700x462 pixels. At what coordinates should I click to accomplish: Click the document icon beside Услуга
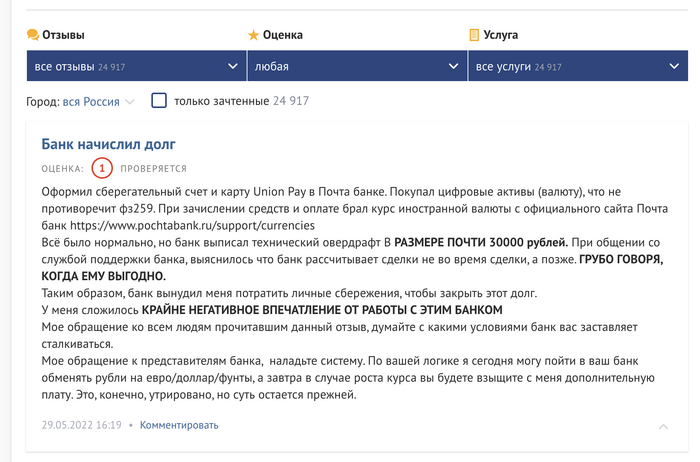tap(475, 35)
